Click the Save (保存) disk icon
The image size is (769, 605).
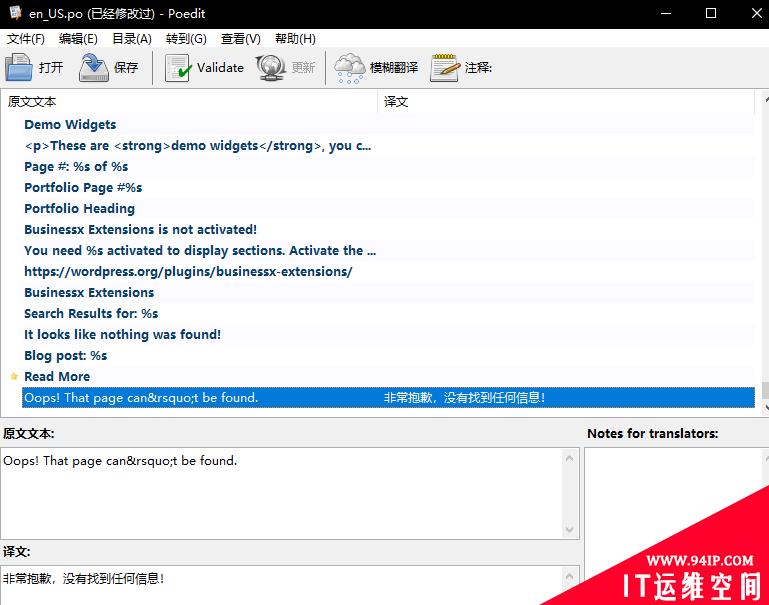[94, 67]
